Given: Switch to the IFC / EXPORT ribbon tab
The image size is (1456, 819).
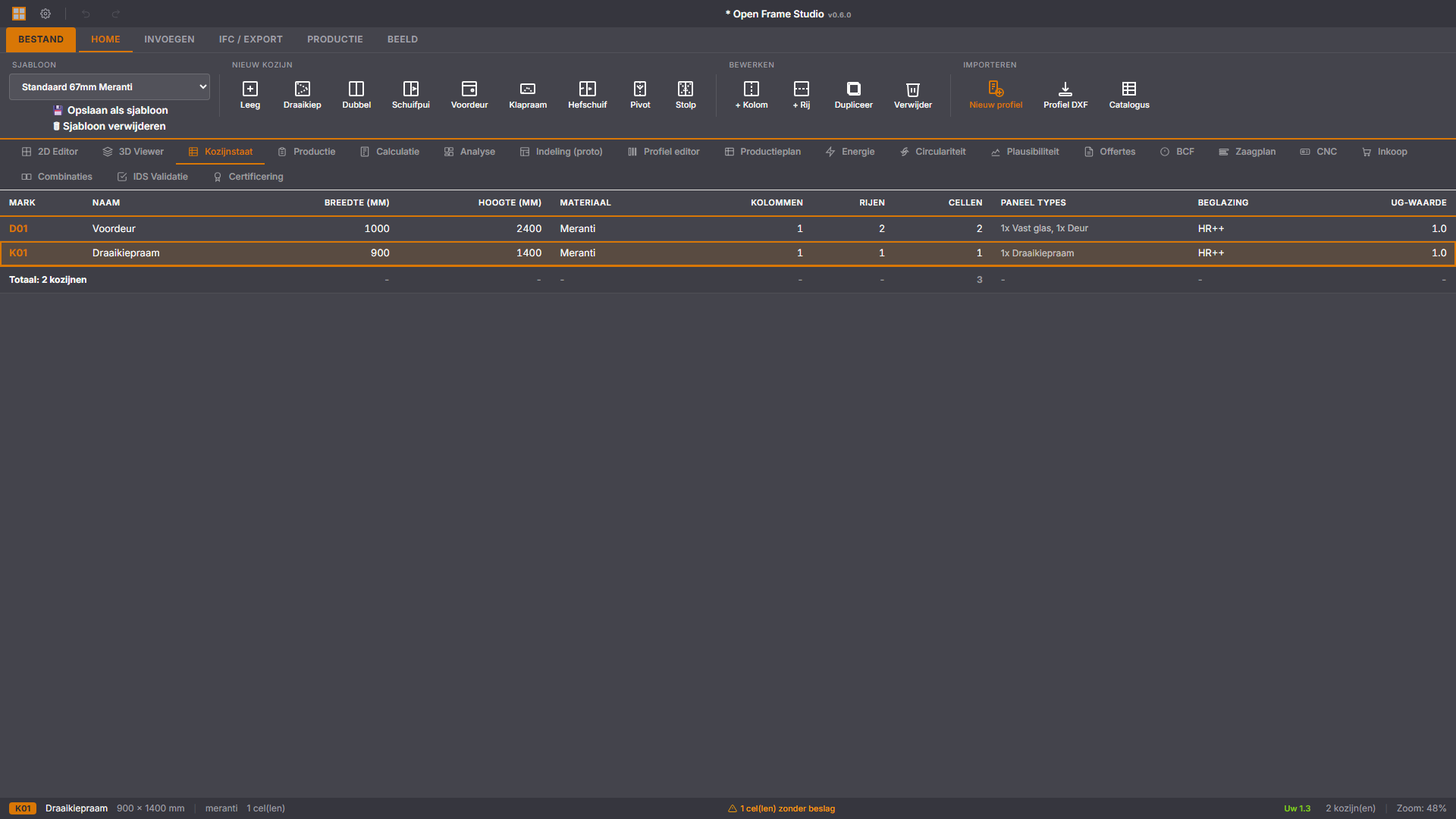Looking at the screenshot, I should pyautogui.click(x=250, y=39).
